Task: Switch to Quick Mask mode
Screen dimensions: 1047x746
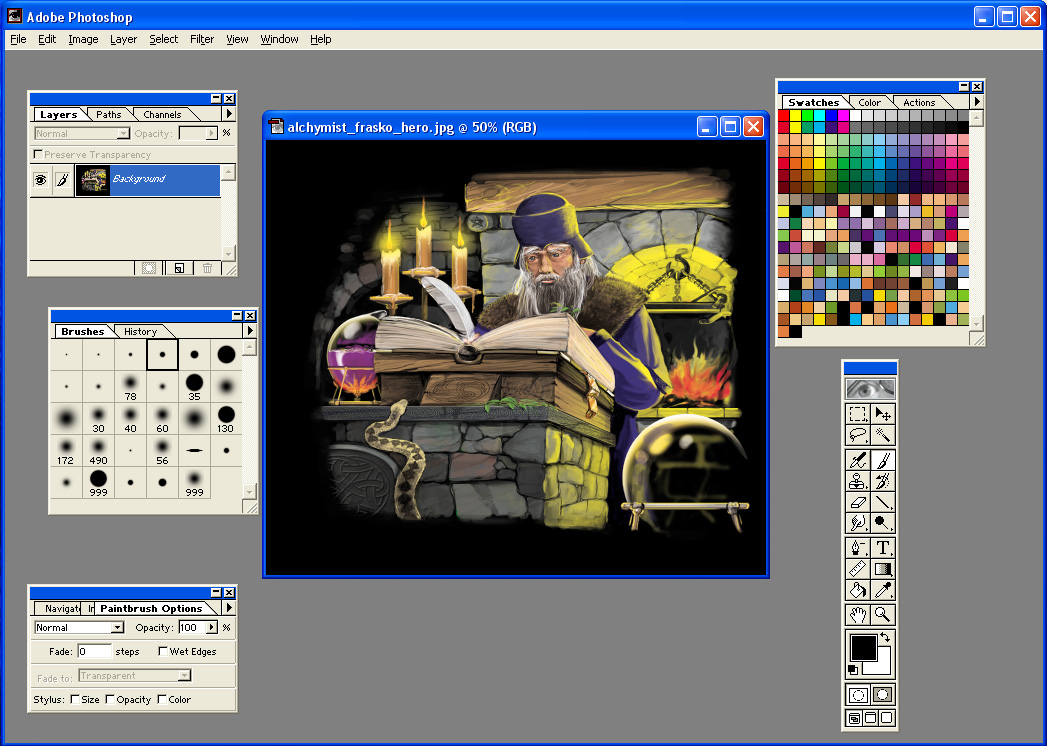Action: click(x=883, y=695)
